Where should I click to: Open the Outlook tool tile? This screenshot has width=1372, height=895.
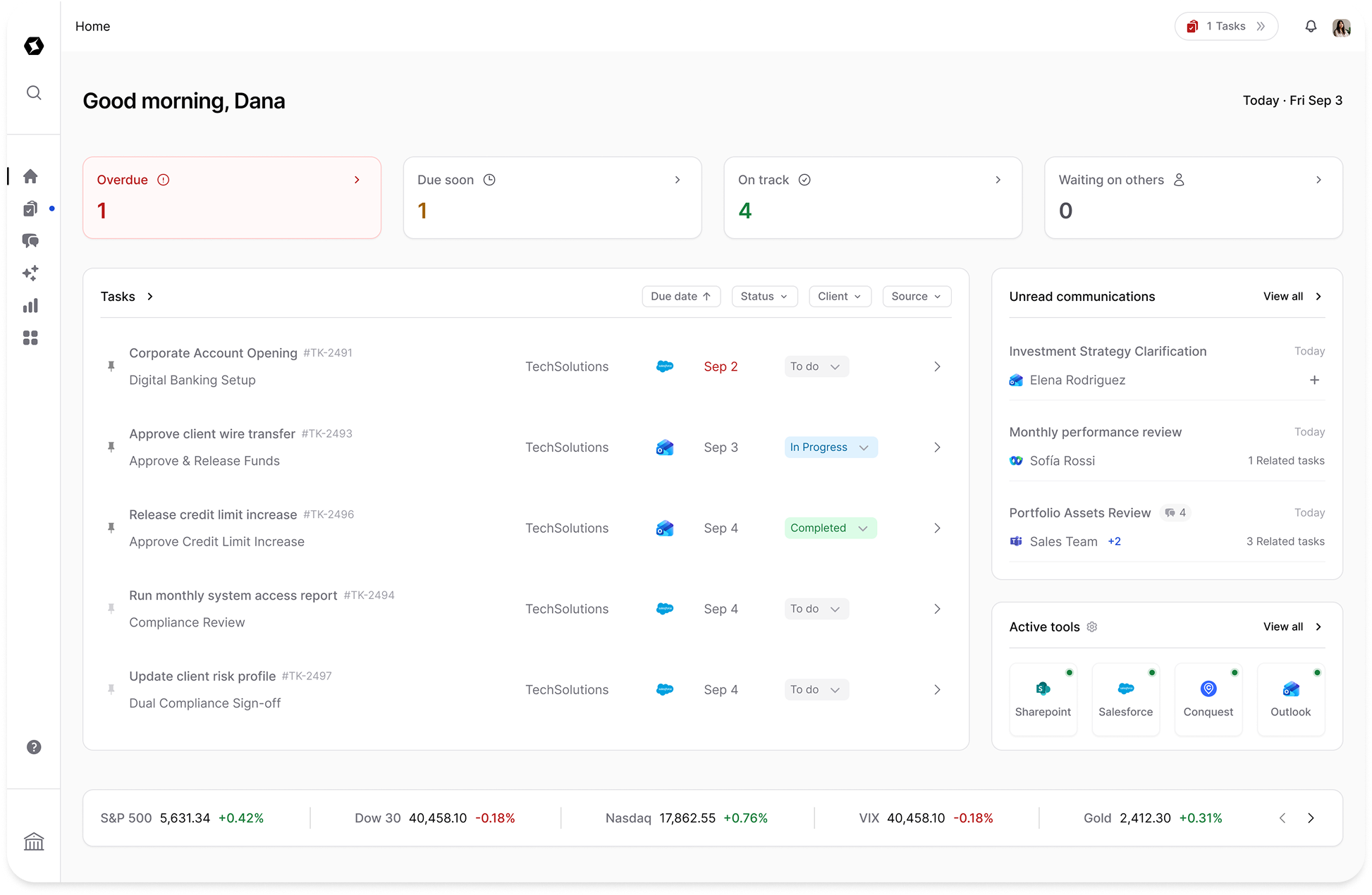pyautogui.click(x=1291, y=699)
